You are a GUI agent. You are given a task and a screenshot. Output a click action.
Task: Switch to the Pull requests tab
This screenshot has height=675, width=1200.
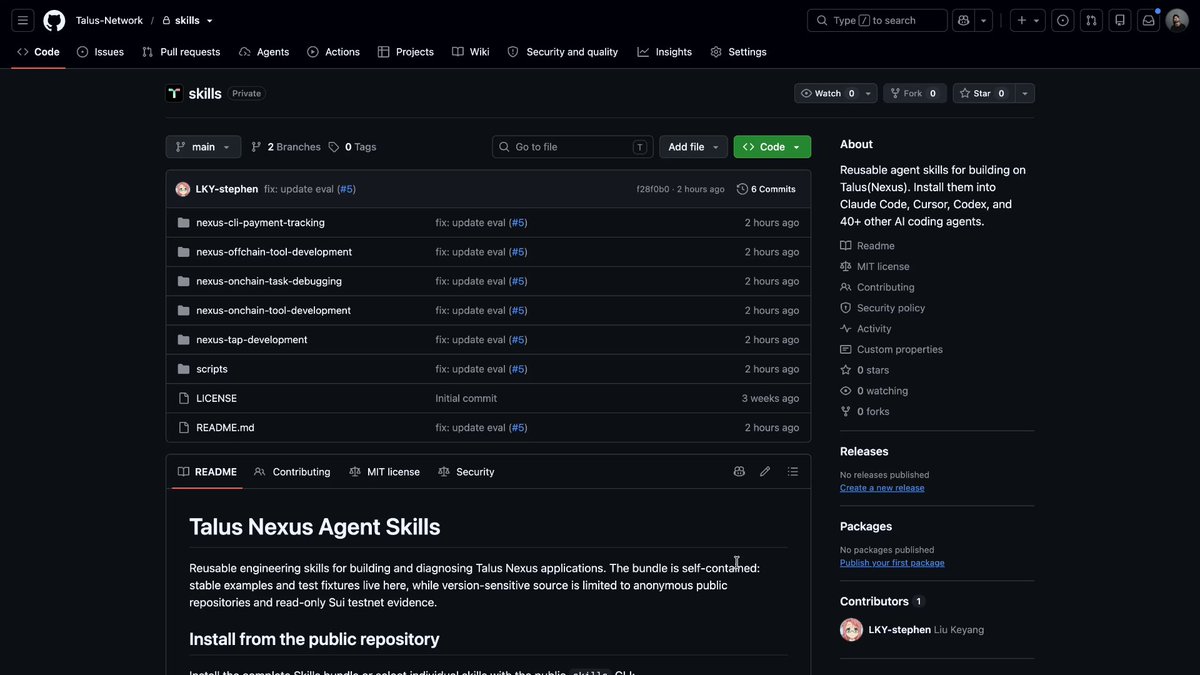(181, 52)
